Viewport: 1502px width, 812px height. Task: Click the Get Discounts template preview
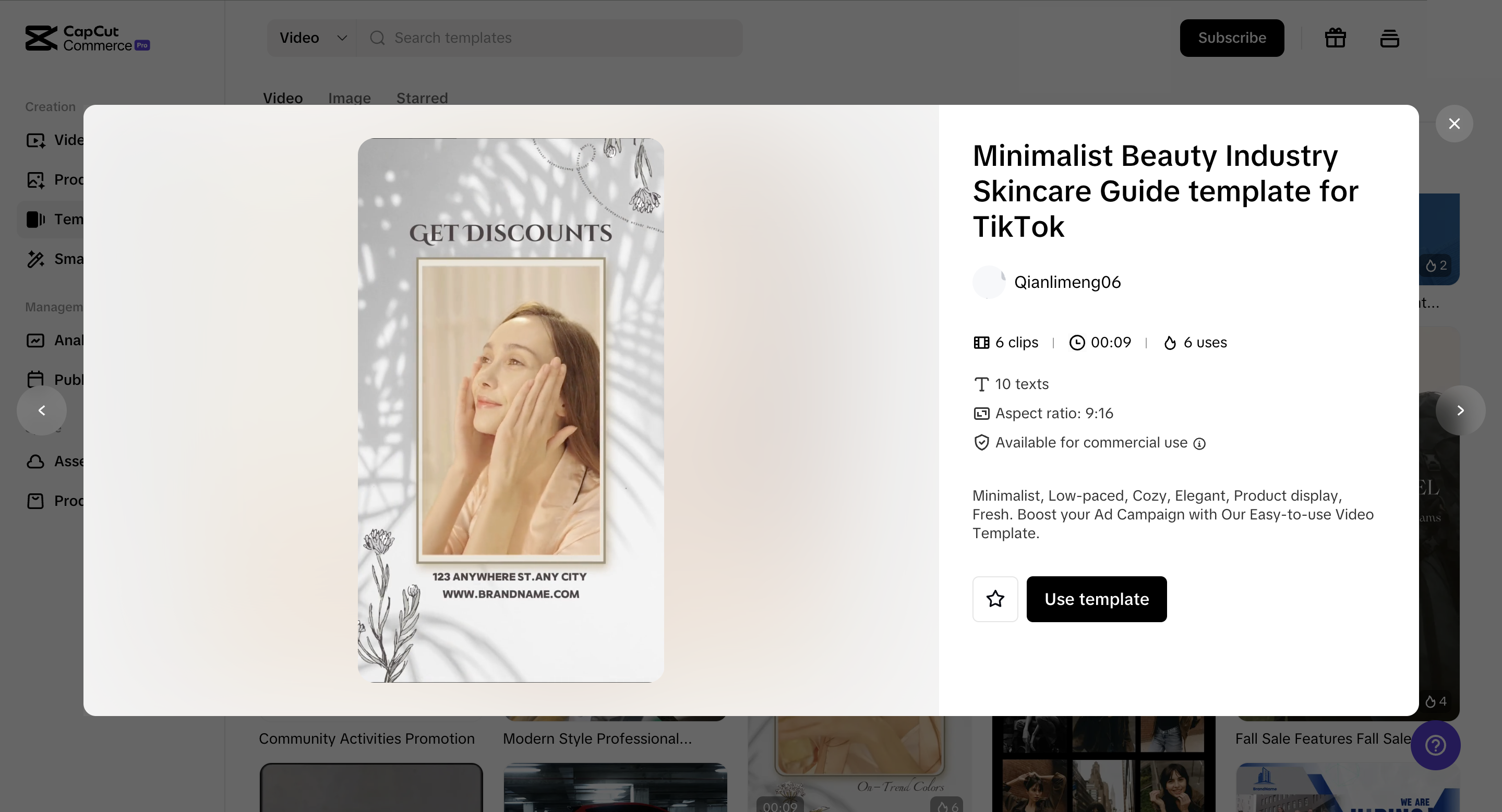coord(511,410)
